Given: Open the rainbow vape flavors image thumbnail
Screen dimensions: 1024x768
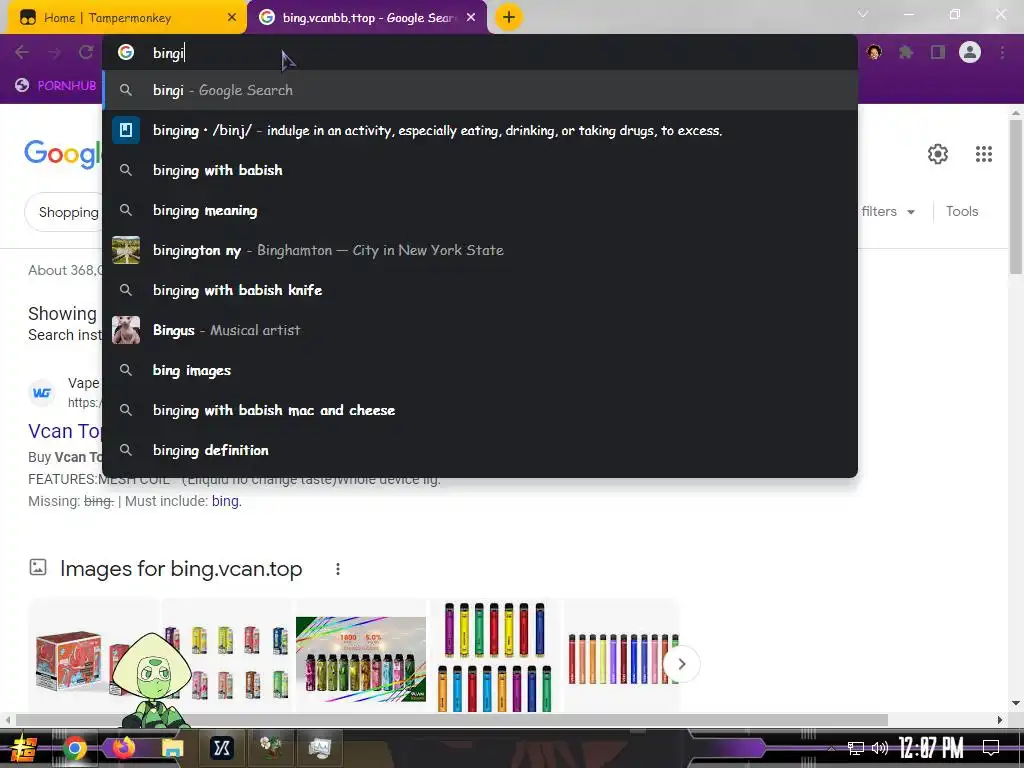Looking at the screenshot, I should (x=360, y=659).
